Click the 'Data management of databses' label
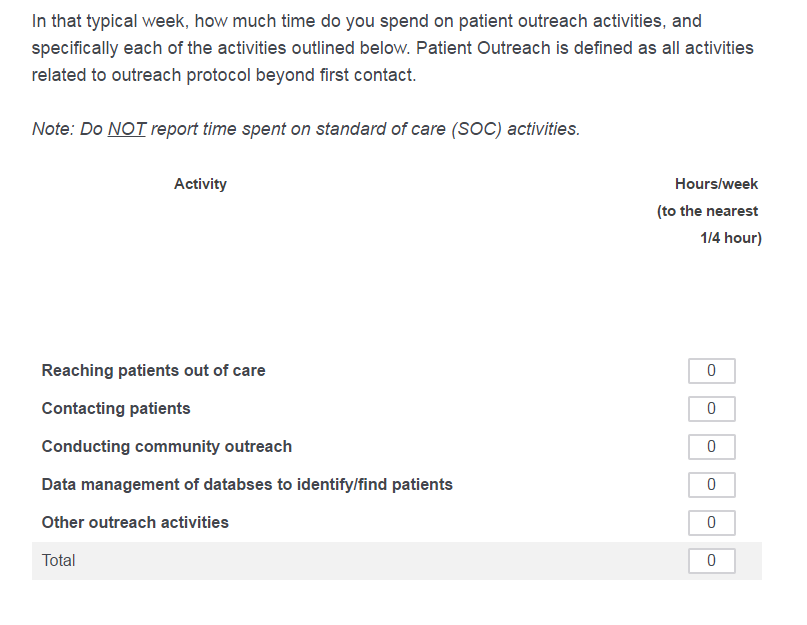The image size is (807, 625). pyautogui.click(x=247, y=485)
